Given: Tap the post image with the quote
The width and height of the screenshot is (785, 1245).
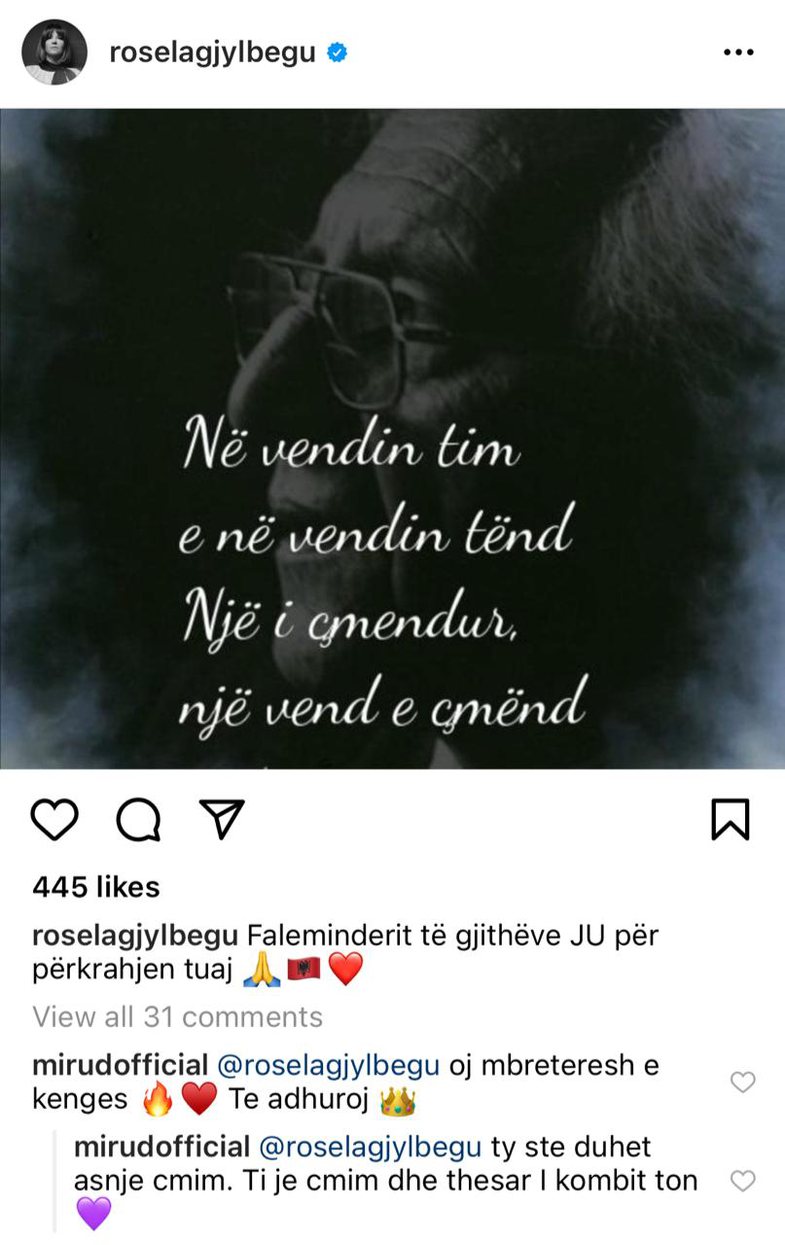Looking at the screenshot, I should point(392,438).
